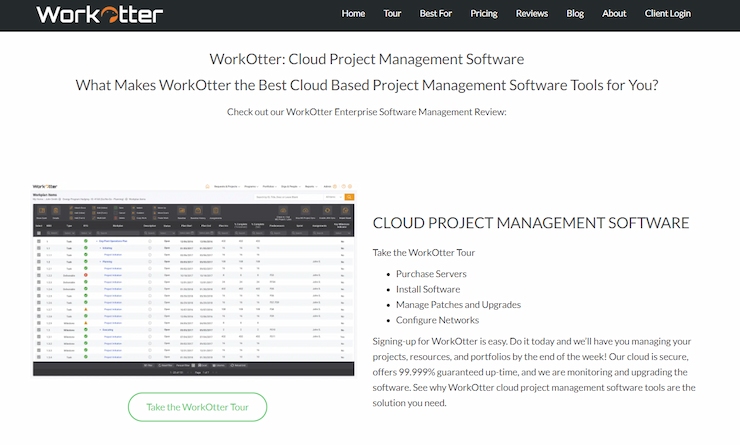This screenshot has width=740, height=445.
Task: Open the WorkOtter workplan screenshot thumbnail
Action: [x=193, y=279]
